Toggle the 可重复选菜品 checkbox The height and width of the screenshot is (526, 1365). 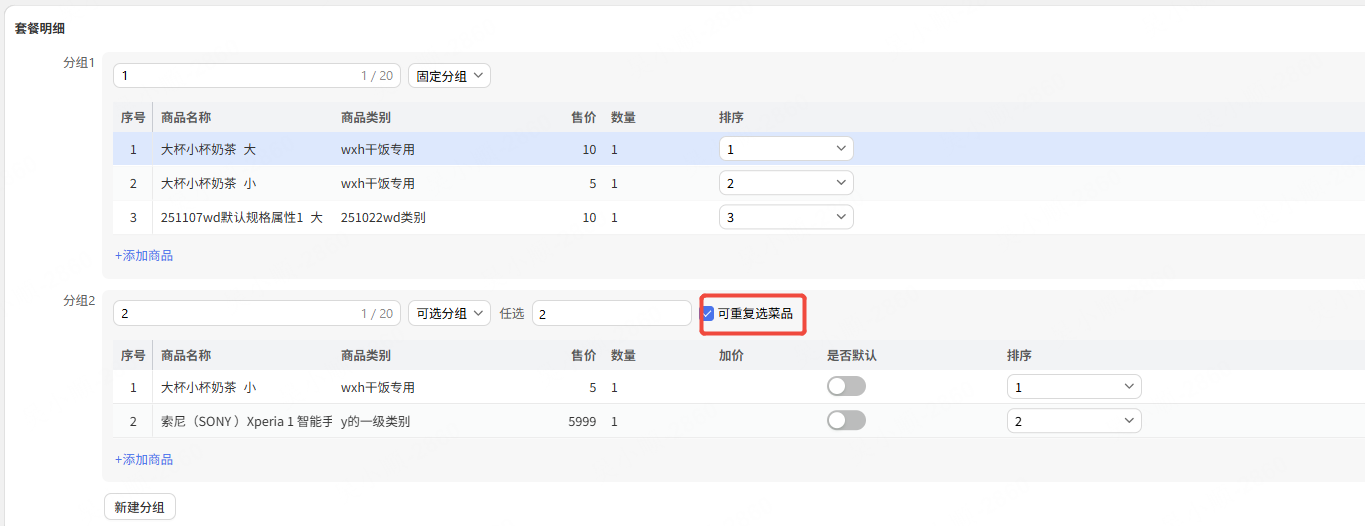[708, 314]
